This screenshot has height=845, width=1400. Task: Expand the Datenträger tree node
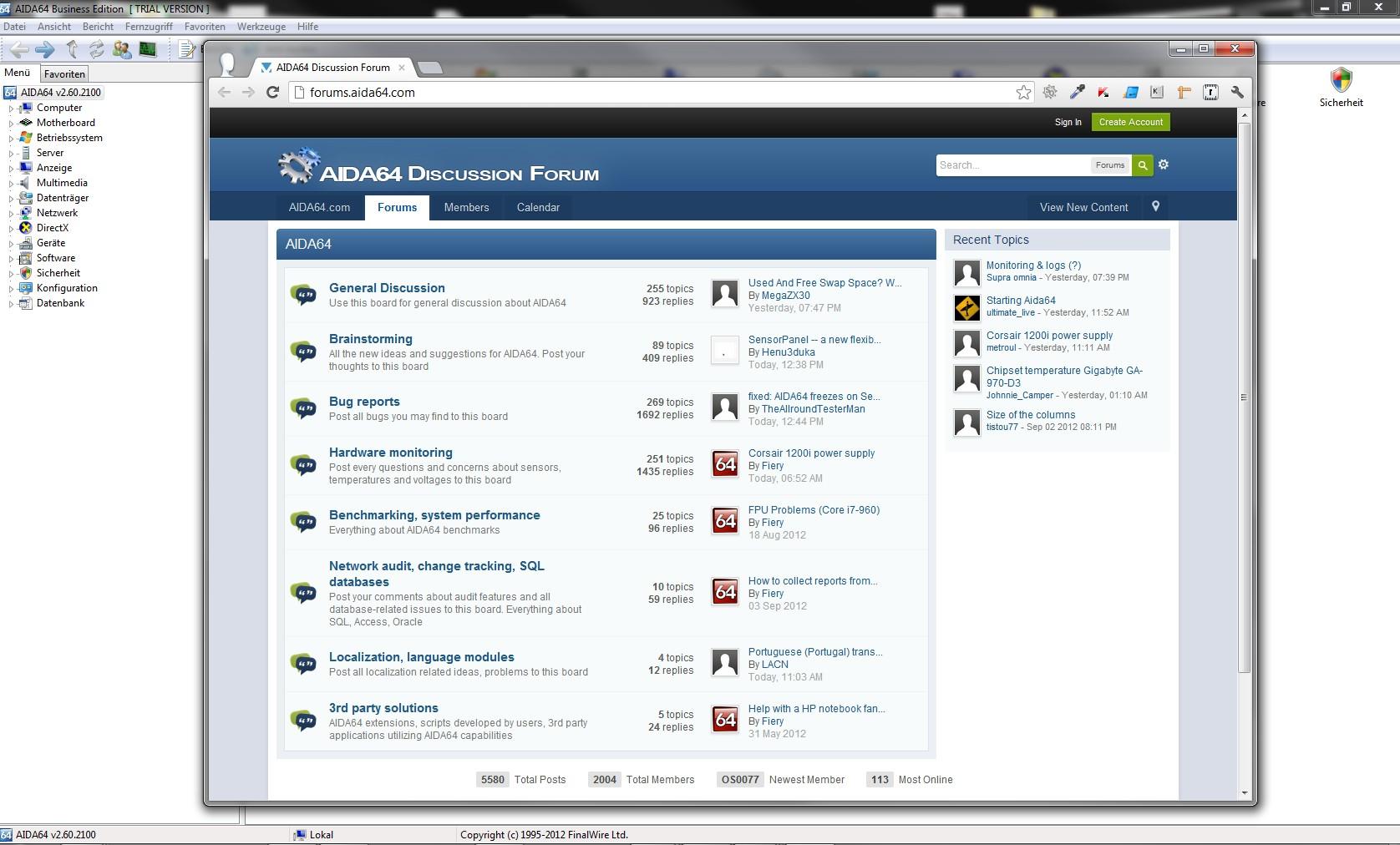tap(11, 198)
